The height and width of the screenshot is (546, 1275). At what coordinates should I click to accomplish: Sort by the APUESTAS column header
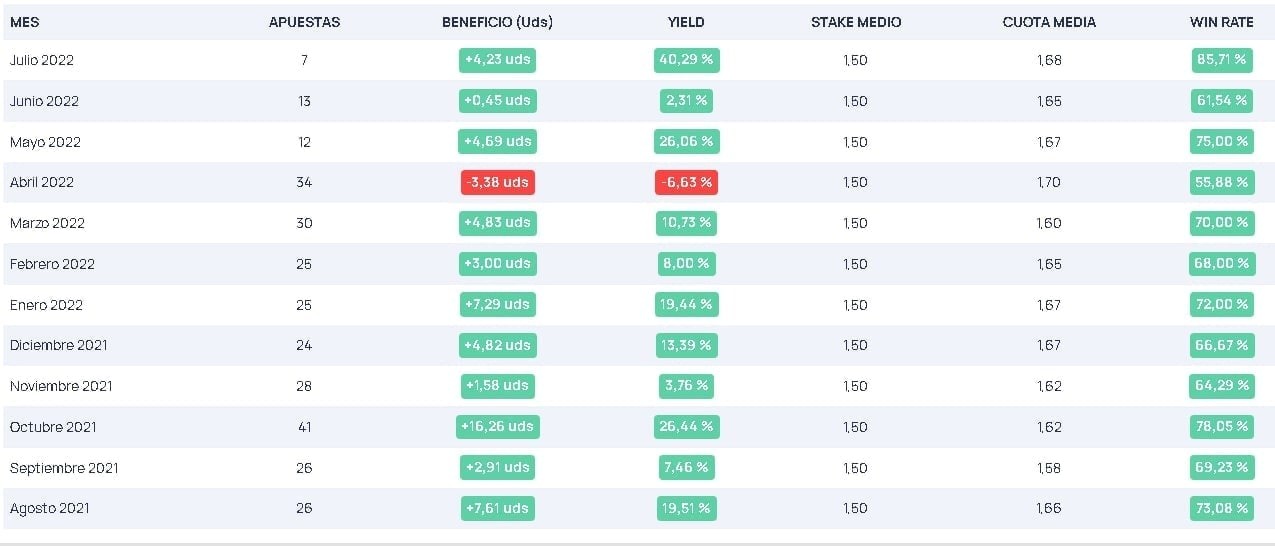(x=304, y=22)
